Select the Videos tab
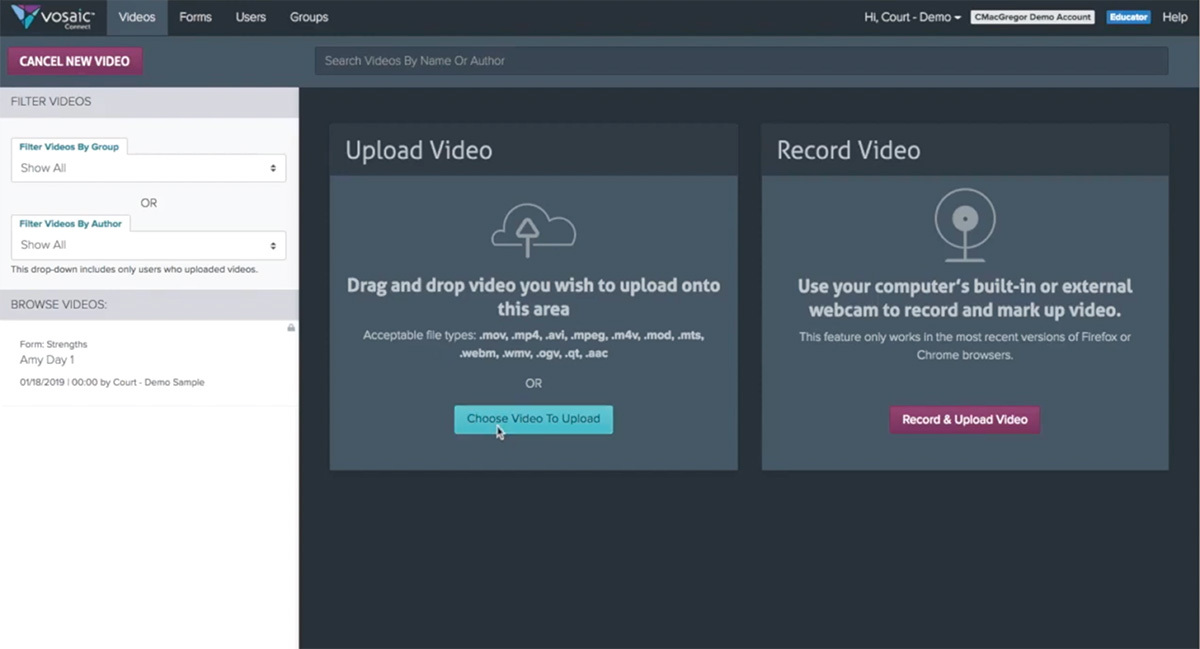This screenshot has width=1200, height=649. point(136,17)
